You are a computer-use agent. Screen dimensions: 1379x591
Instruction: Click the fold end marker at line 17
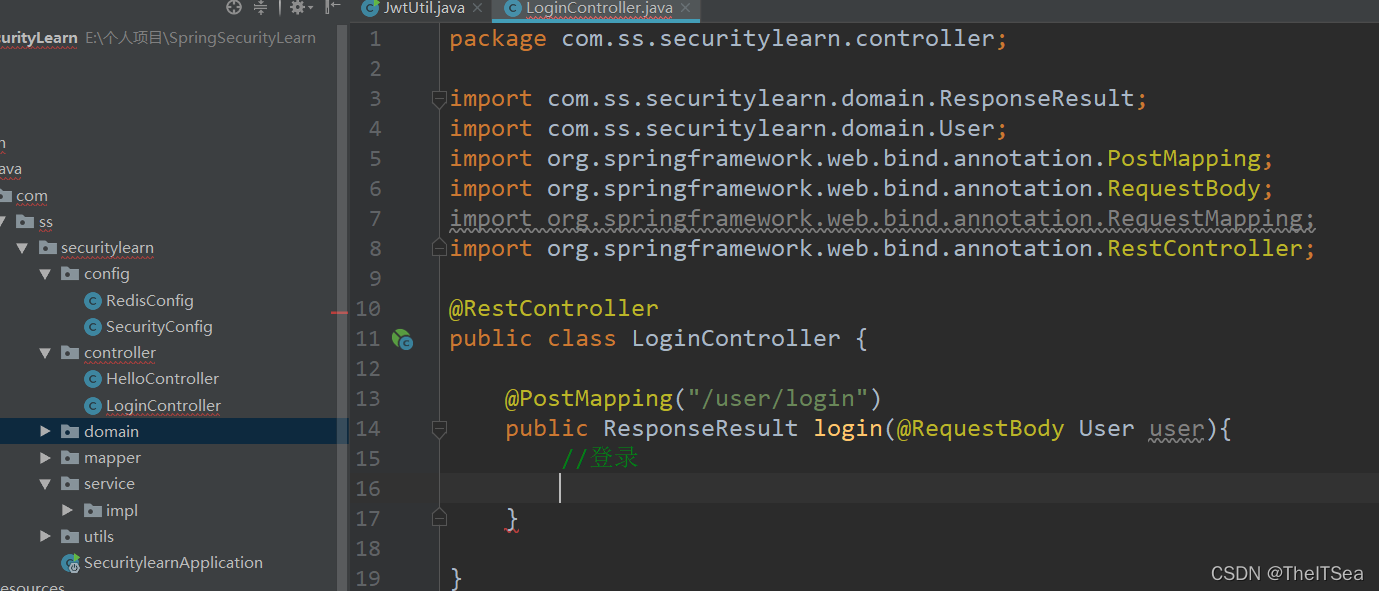pyautogui.click(x=439, y=517)
